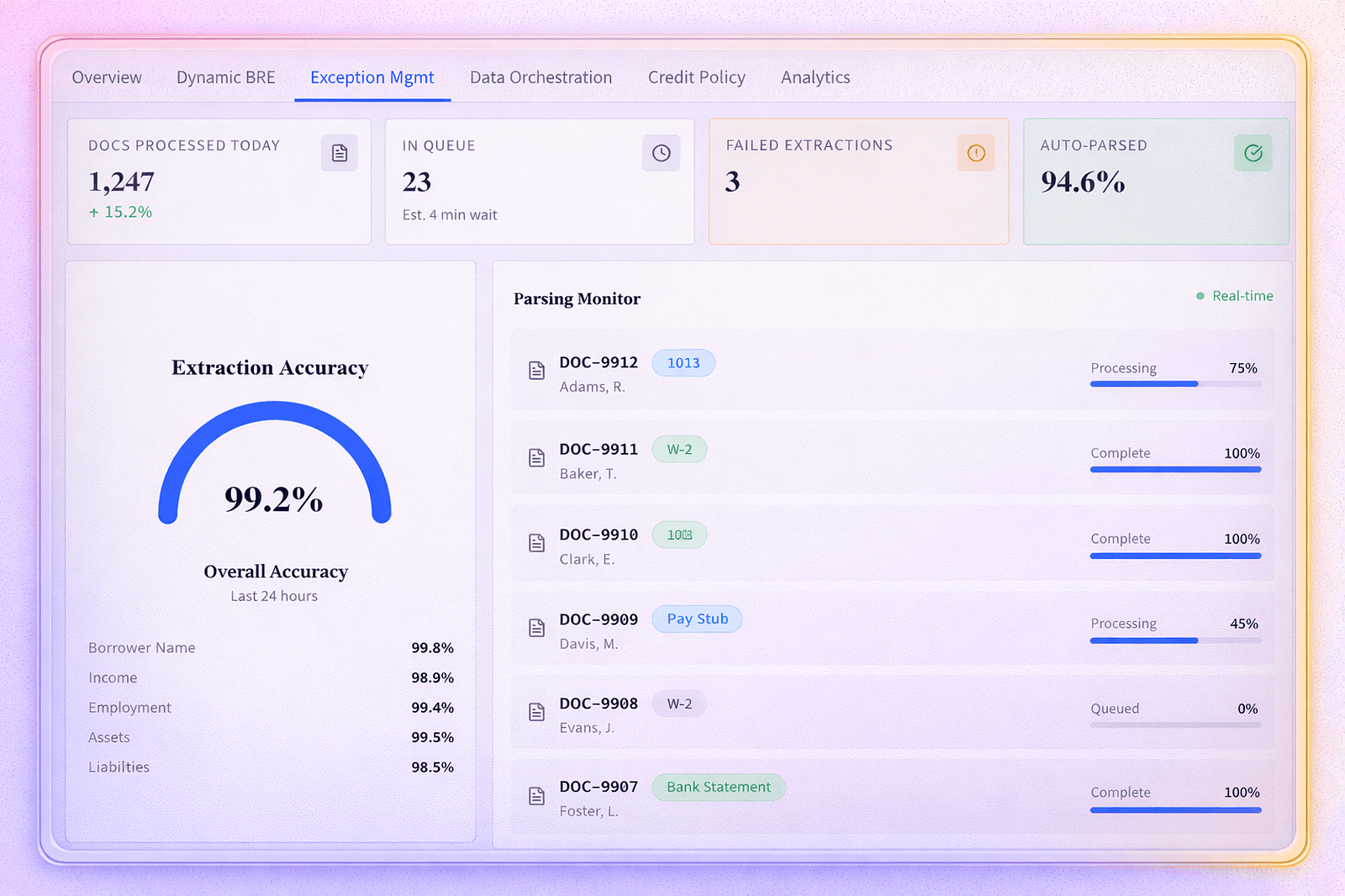Click the Bank Statement tag on DOC-9907
Screen dimensions: 1345x896
coord(718,787)
